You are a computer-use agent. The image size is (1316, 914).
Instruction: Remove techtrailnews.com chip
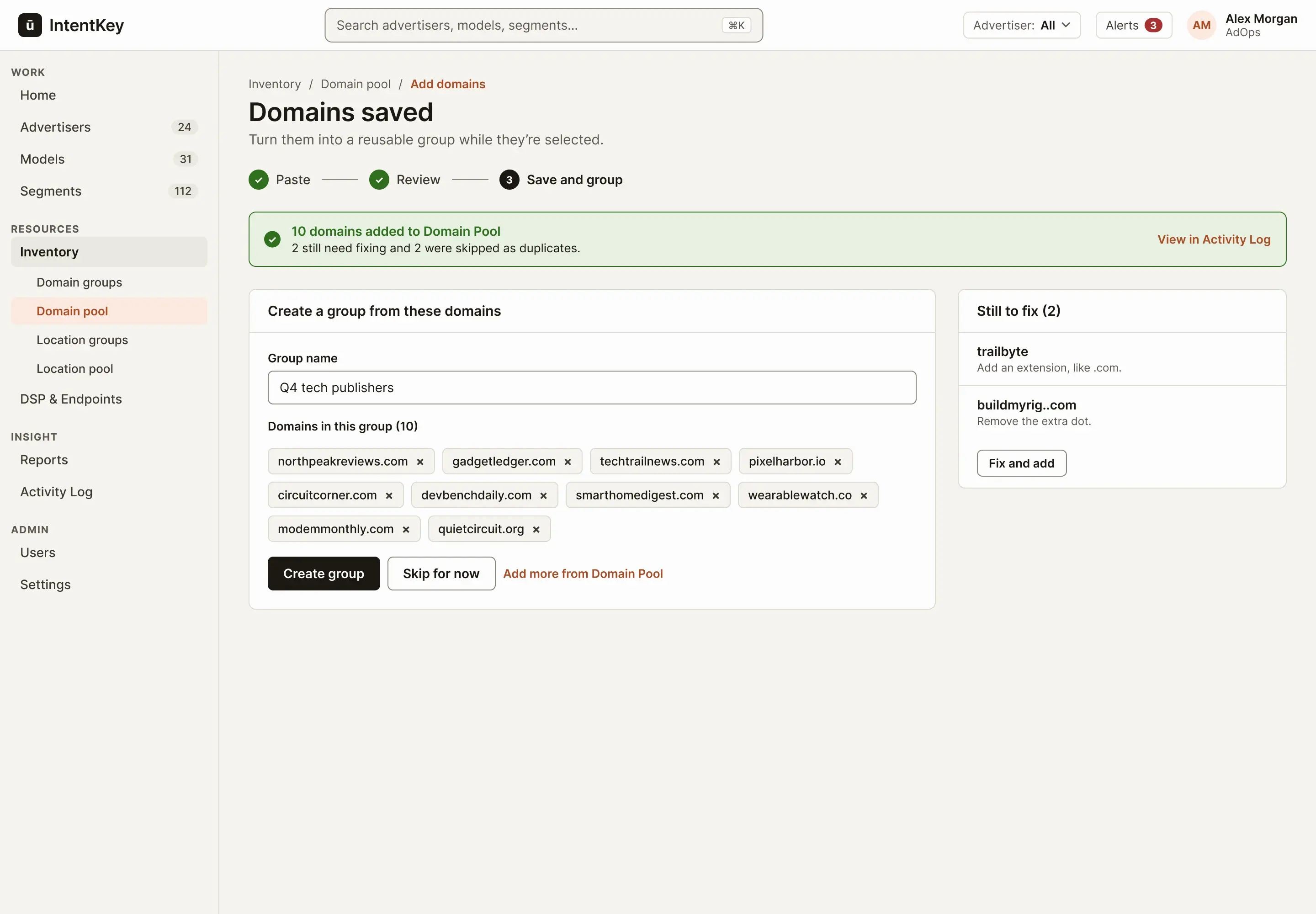(x=717, y=462)
